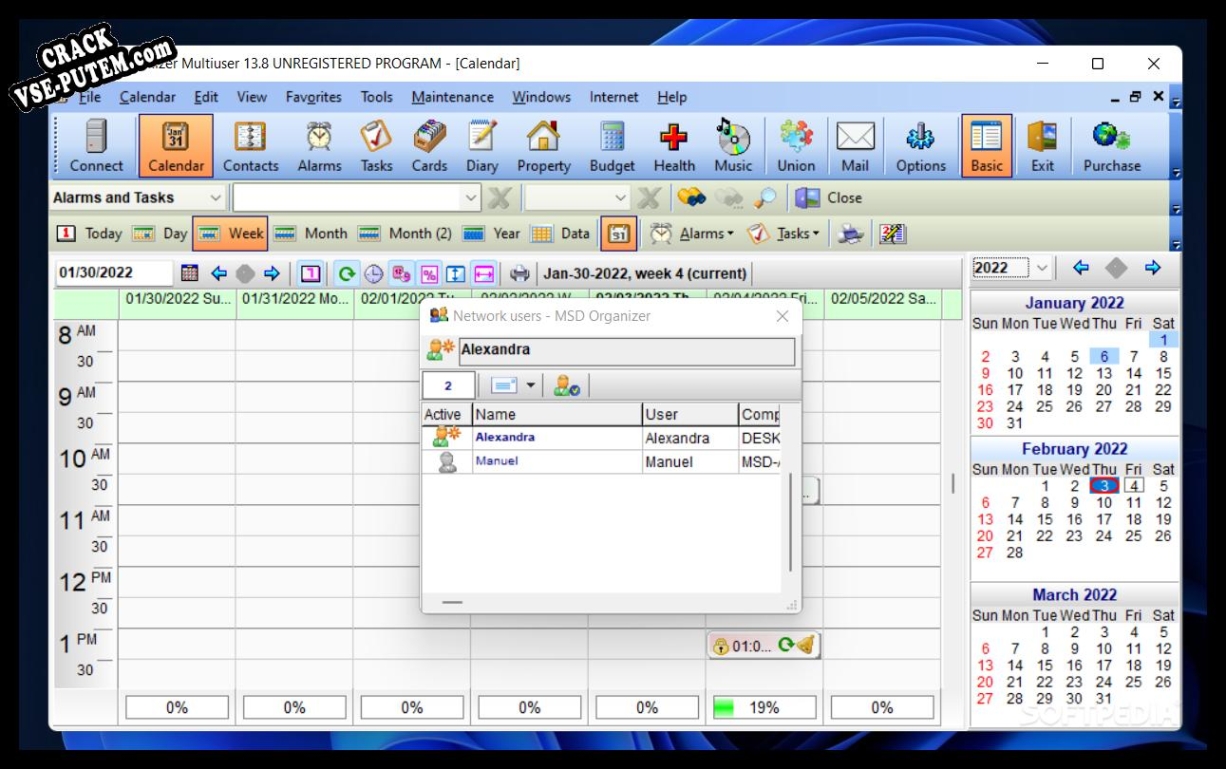Open the 01:0... appointment on Friday

(x=764, y=646)
